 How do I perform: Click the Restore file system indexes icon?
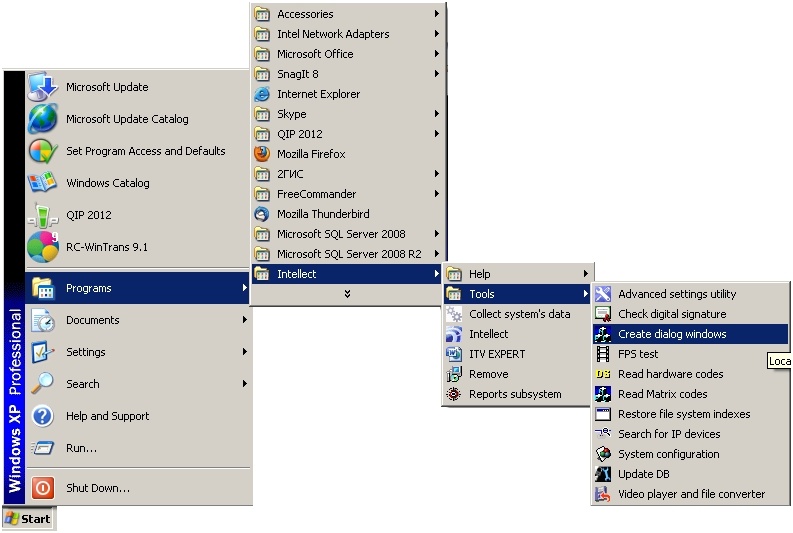pyautogui.click(x=603, y=414)
